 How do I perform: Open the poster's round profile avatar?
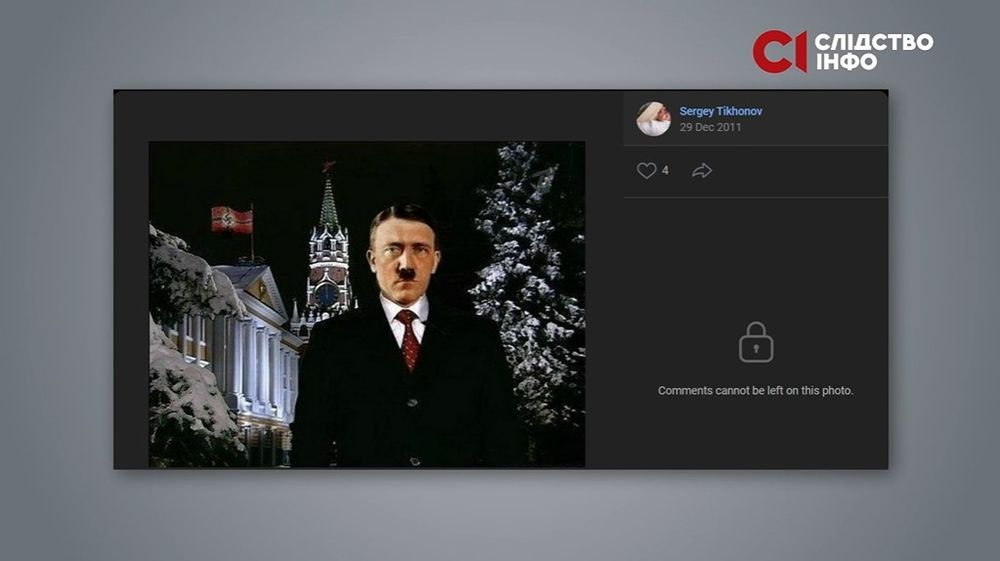click(x=653, y=119)
